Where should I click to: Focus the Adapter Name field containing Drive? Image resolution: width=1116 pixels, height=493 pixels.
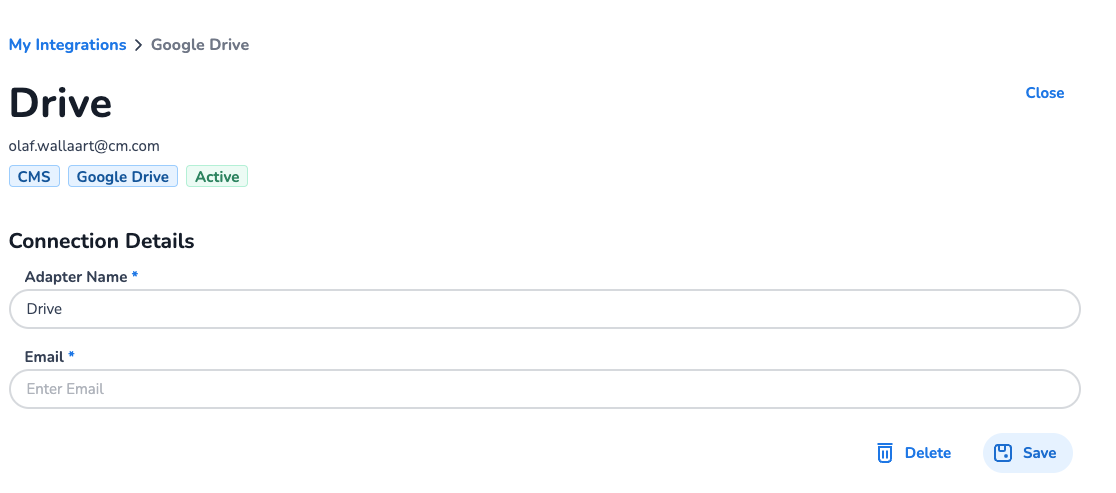pyautogui.click(x=544, y=309)
